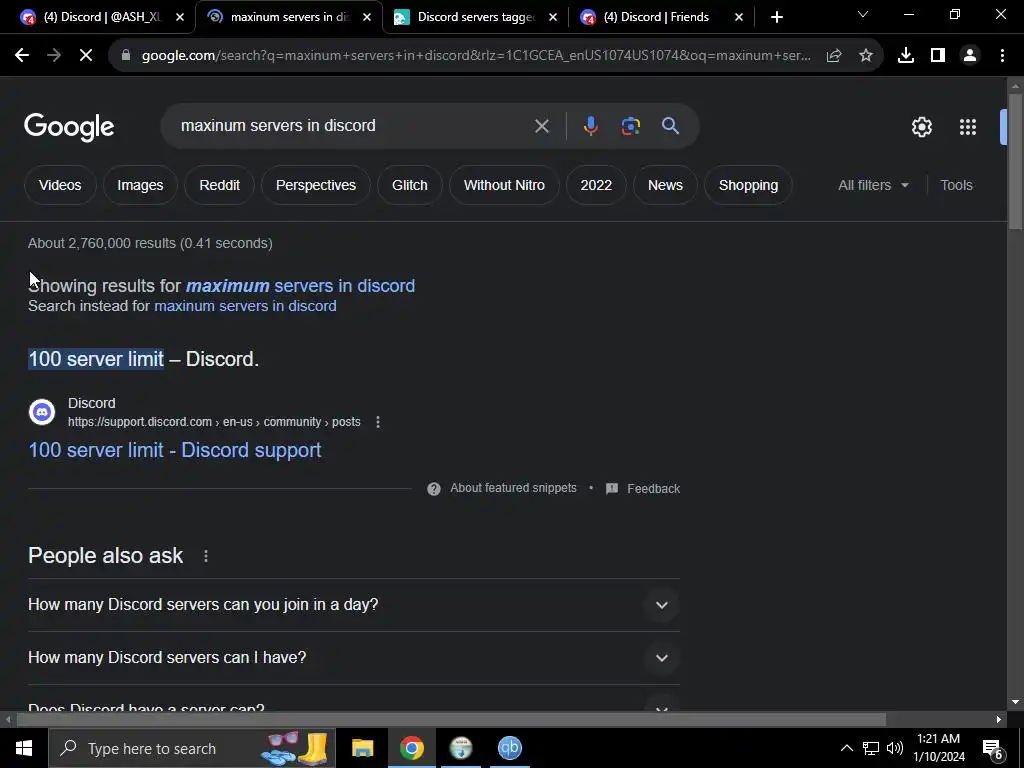Open the Chrome three-dot menu
Viewport: 1024px width, 768px height.
(x=1002, y=56)
